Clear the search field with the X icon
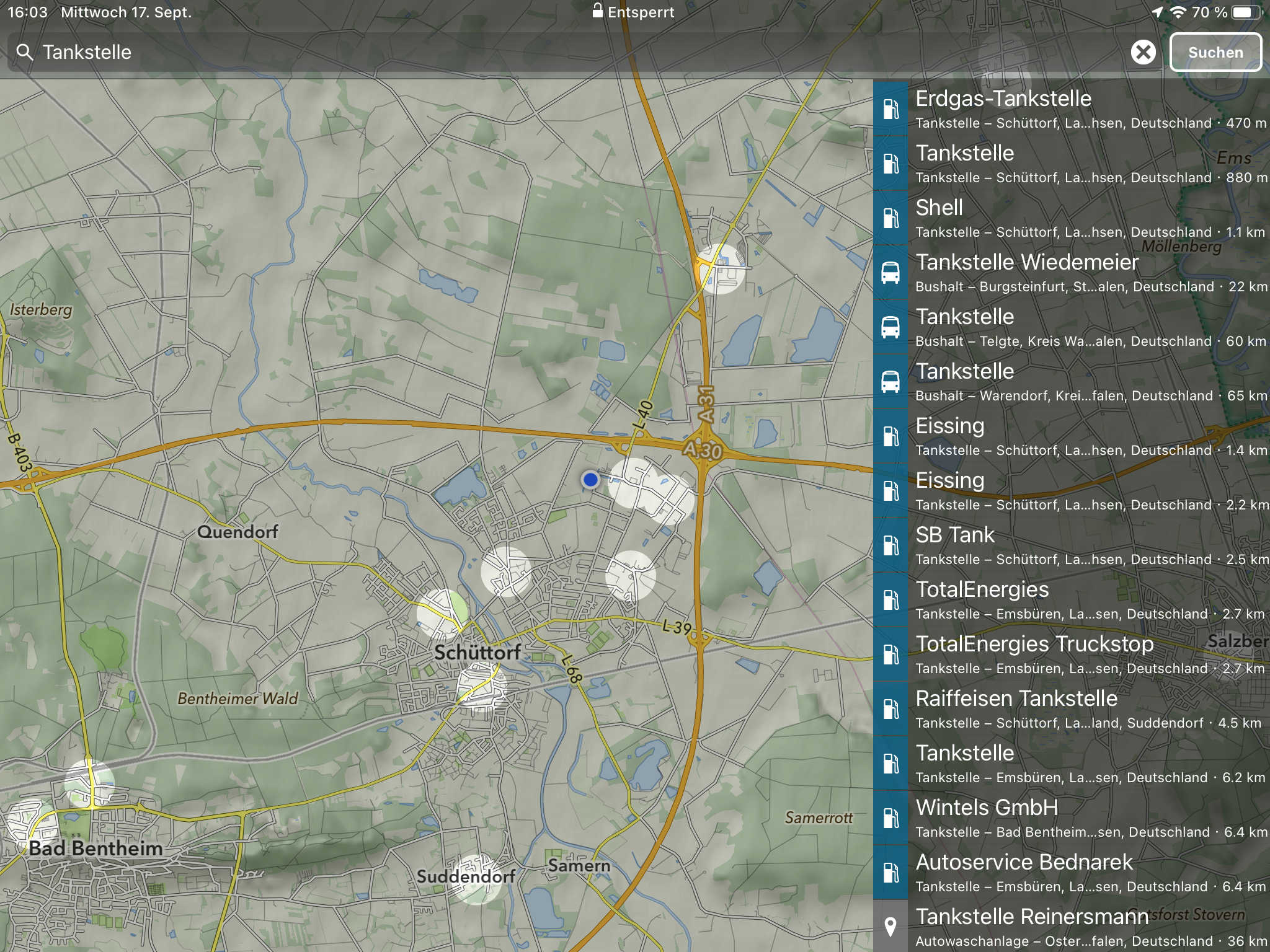Viewport: 1270px width, 952px height. [x=1143, y=52]
